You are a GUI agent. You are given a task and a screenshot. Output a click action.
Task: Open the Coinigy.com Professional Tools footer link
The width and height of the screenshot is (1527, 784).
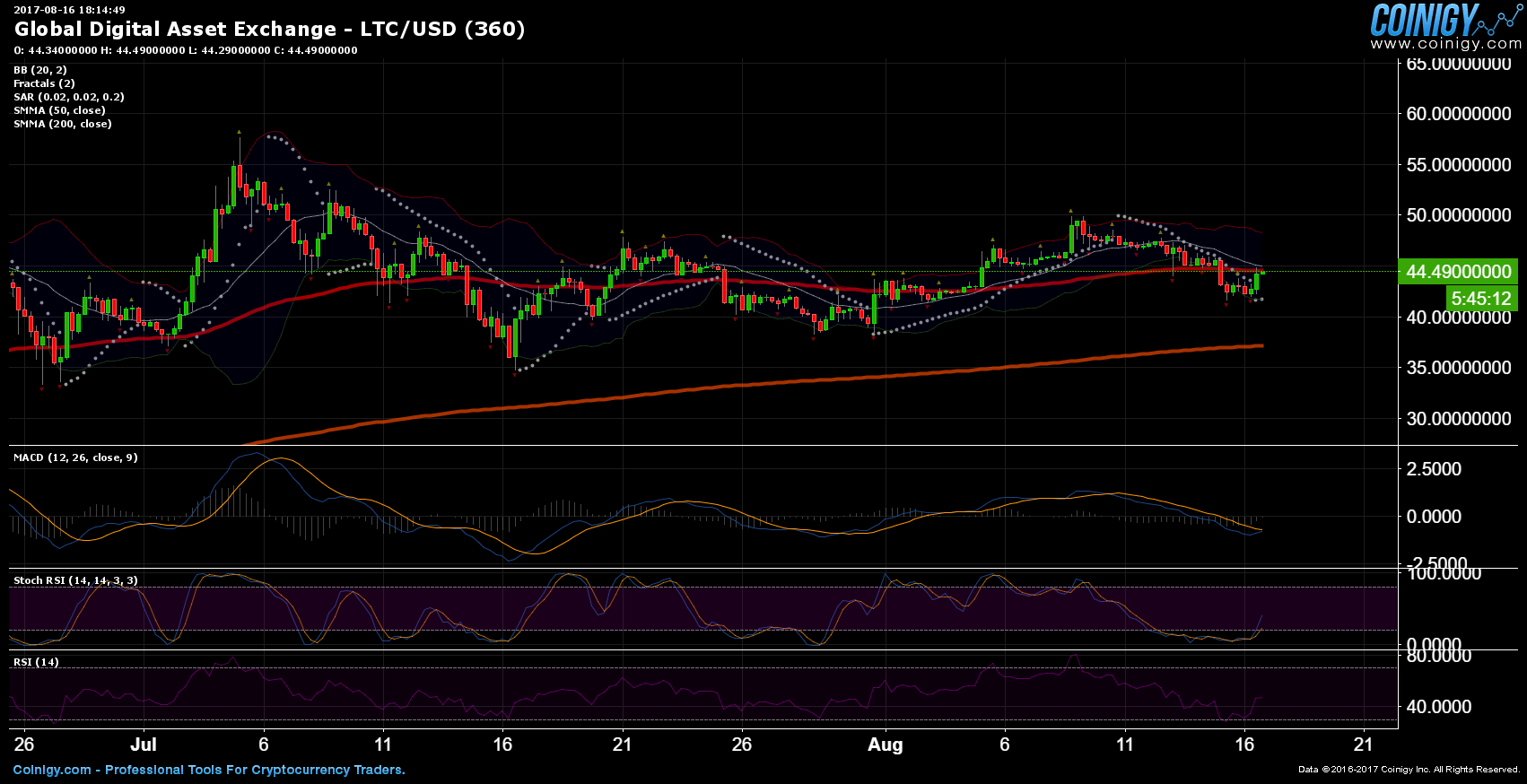click(x=209, y=770)
